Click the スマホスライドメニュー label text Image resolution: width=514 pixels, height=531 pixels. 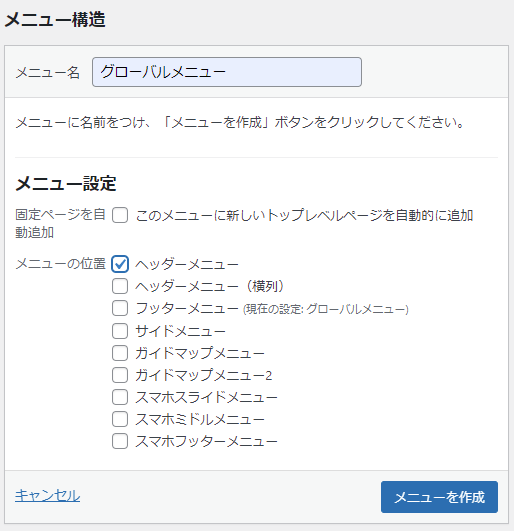206,397
